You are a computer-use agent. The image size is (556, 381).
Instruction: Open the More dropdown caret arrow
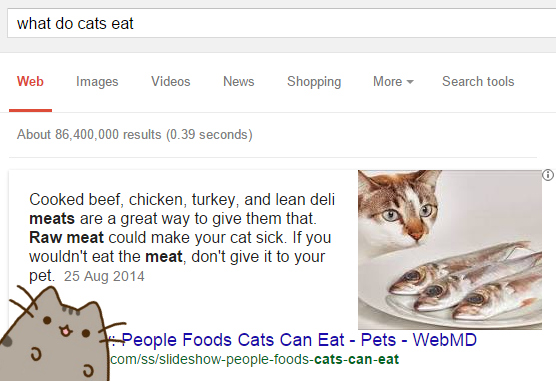(410, 82)
